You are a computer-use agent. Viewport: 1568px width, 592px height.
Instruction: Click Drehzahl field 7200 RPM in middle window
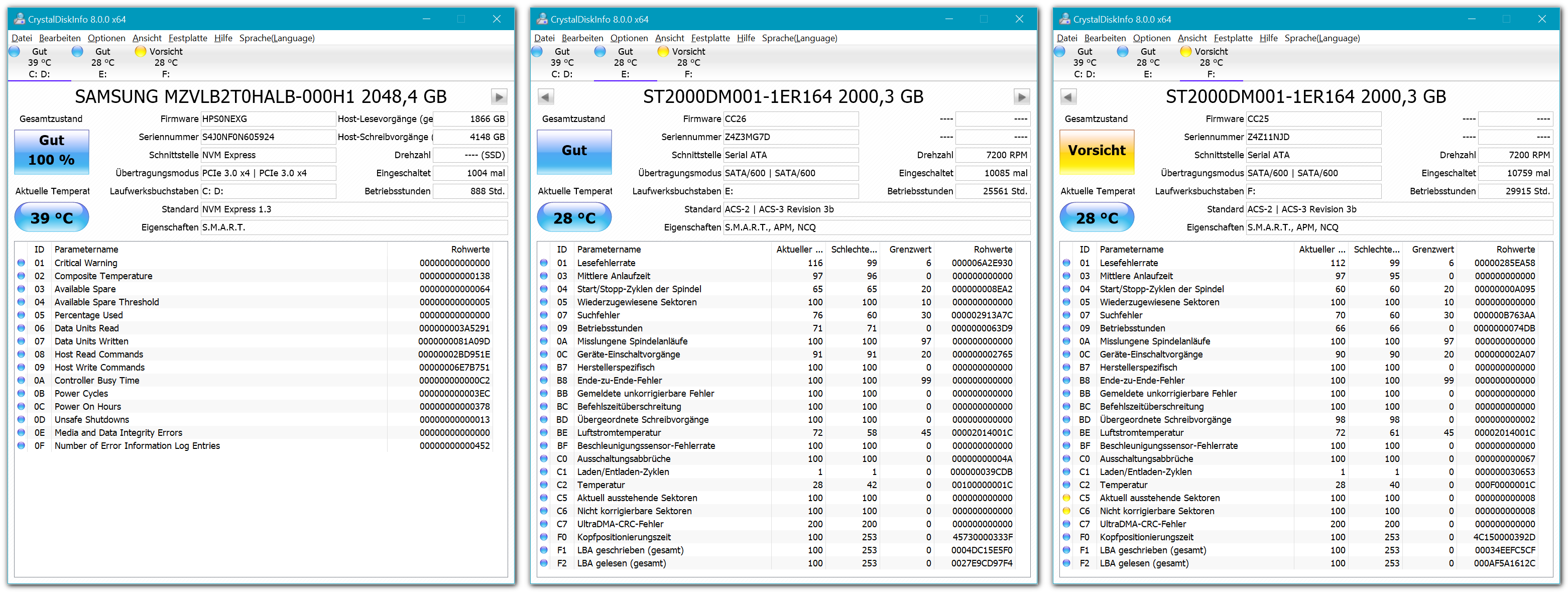(993, 155)
